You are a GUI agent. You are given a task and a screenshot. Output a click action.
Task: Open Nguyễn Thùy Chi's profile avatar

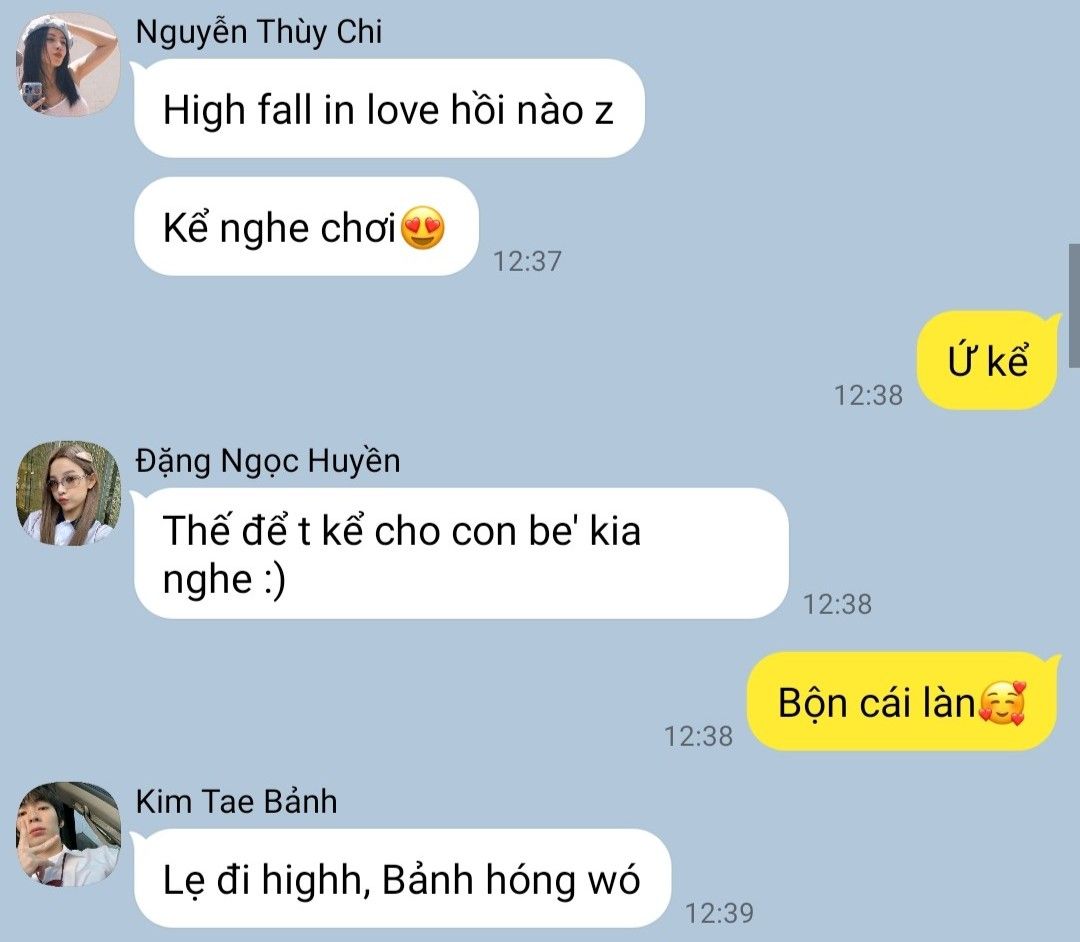coord(68,64)
